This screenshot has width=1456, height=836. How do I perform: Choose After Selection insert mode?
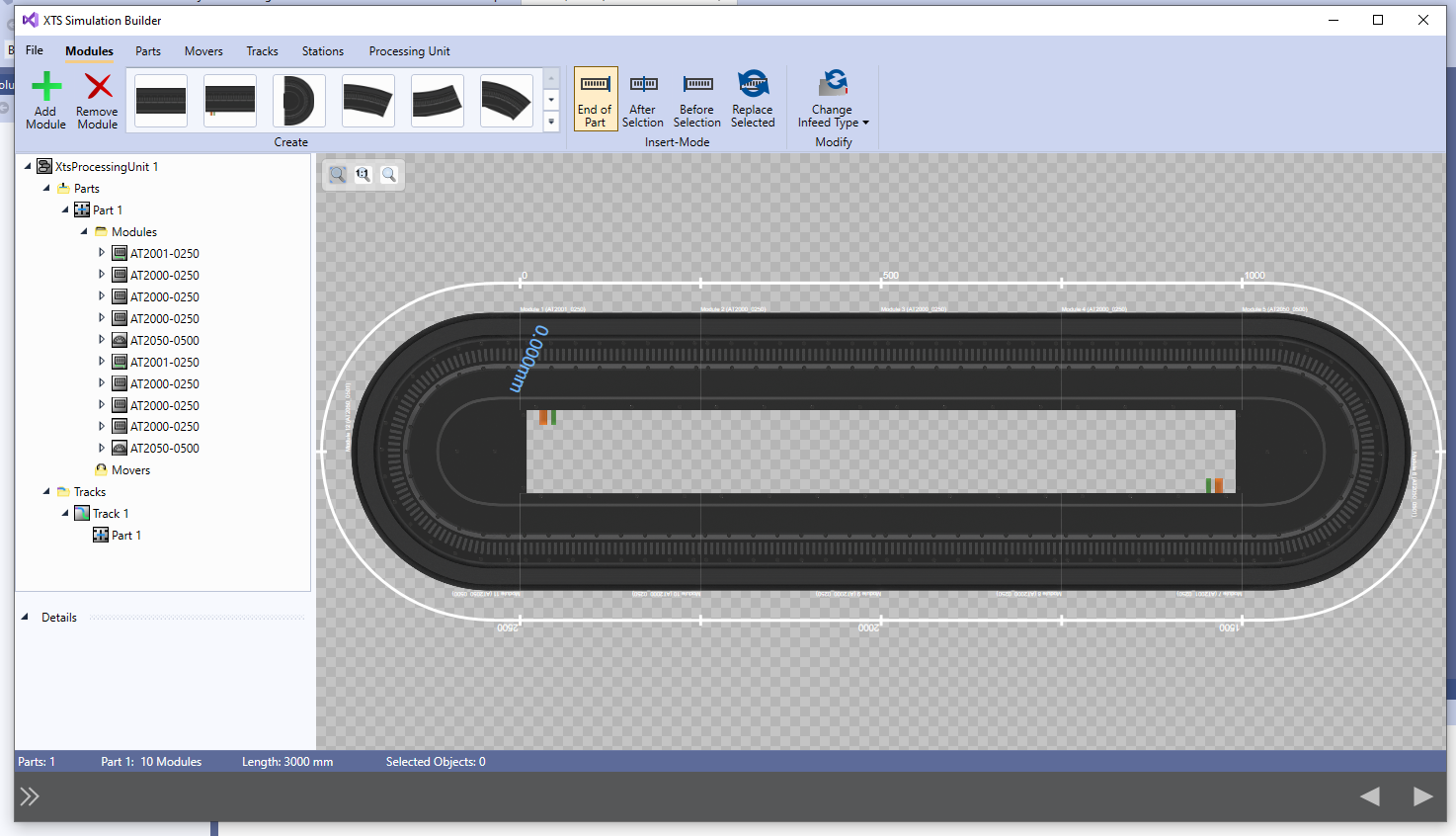tap(643, 99)
